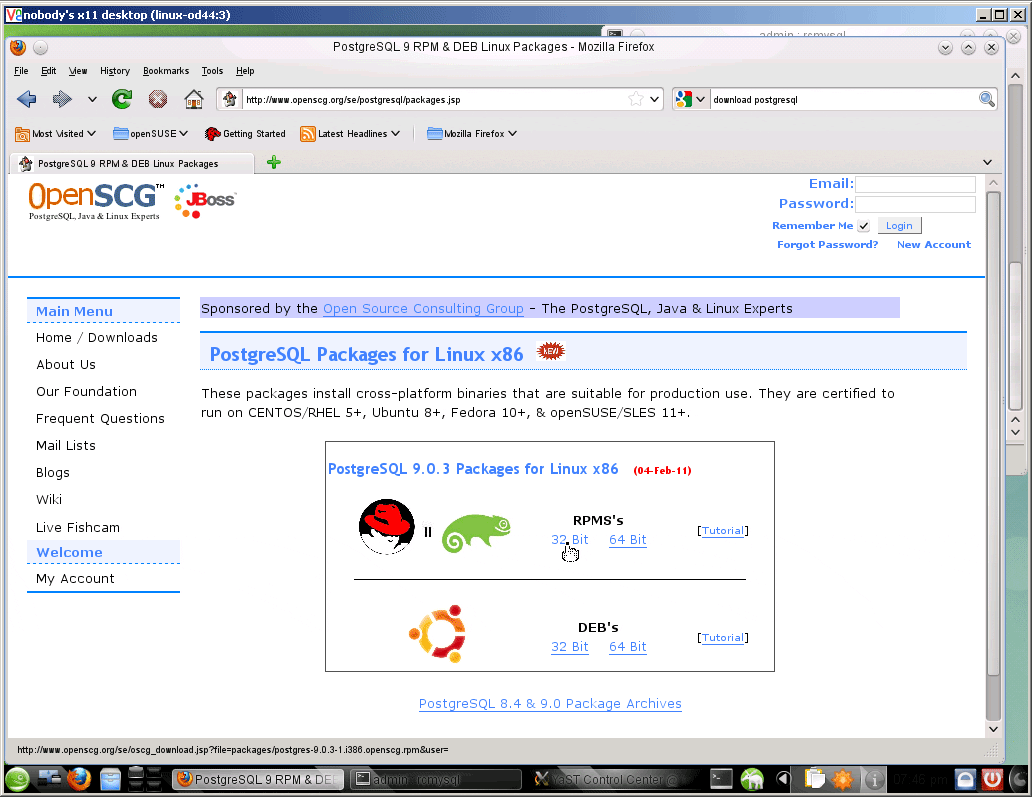
Task: Expand the Mozilla Firefox bookmarks folder
Action: tap(472, 134)
